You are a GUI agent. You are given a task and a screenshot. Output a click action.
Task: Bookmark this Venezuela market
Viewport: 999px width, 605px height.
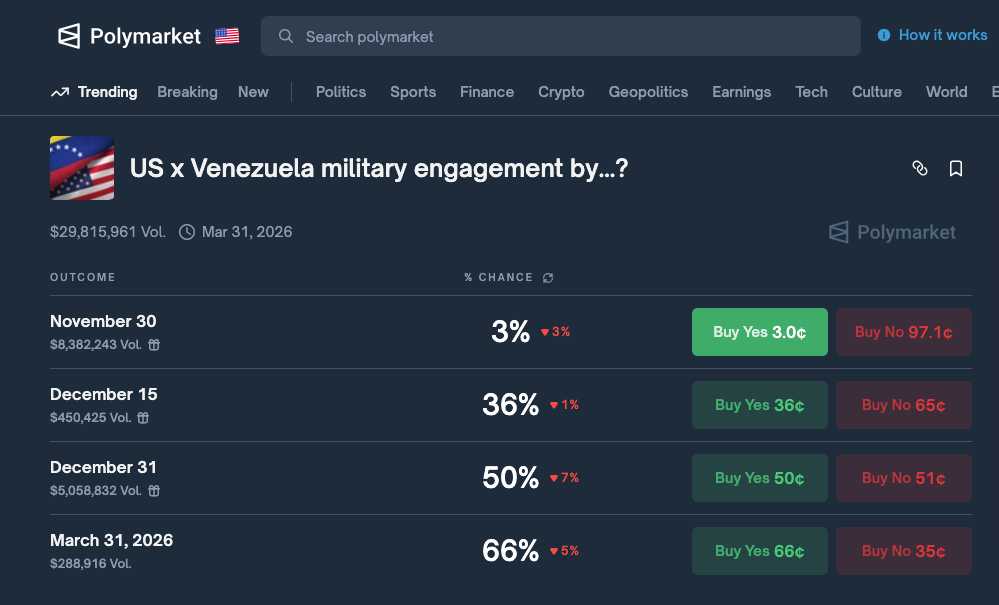point(956,168)
